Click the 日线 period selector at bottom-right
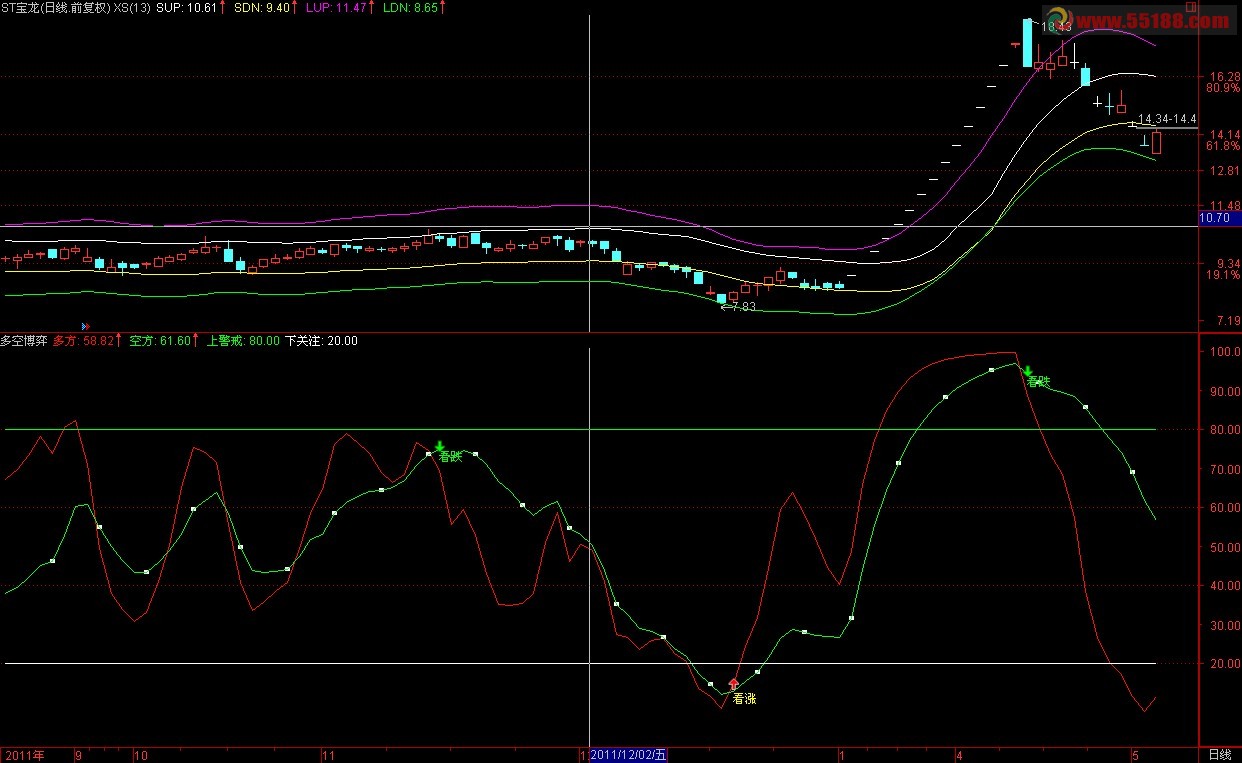Screen dimensions: 1242x763 (x=1219, y=755)
